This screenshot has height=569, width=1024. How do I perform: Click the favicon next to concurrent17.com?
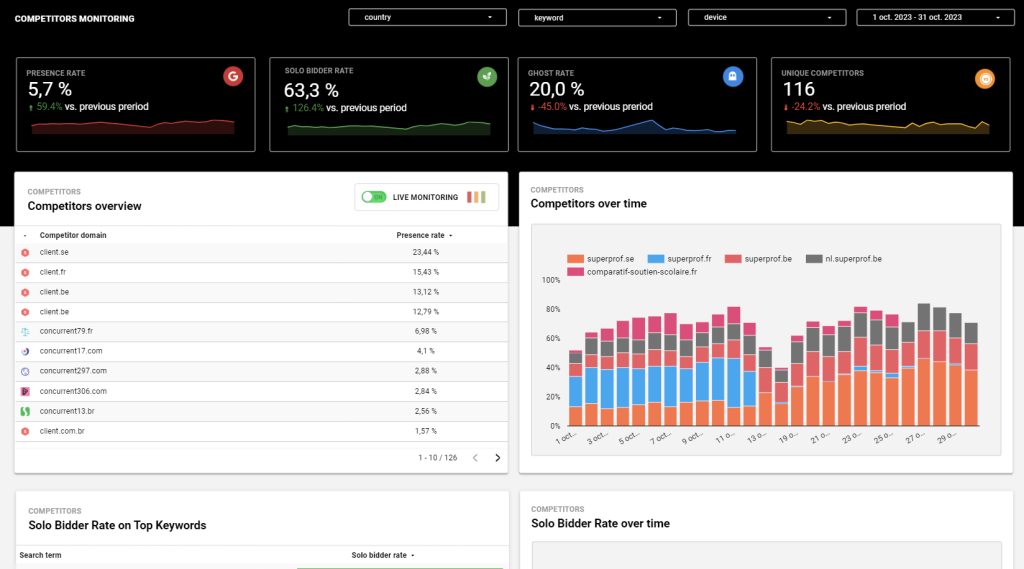click(25, 351)
